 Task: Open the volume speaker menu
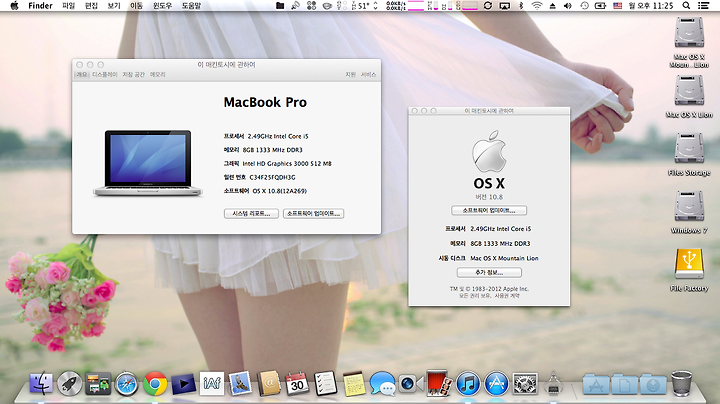tap(568, 6)
